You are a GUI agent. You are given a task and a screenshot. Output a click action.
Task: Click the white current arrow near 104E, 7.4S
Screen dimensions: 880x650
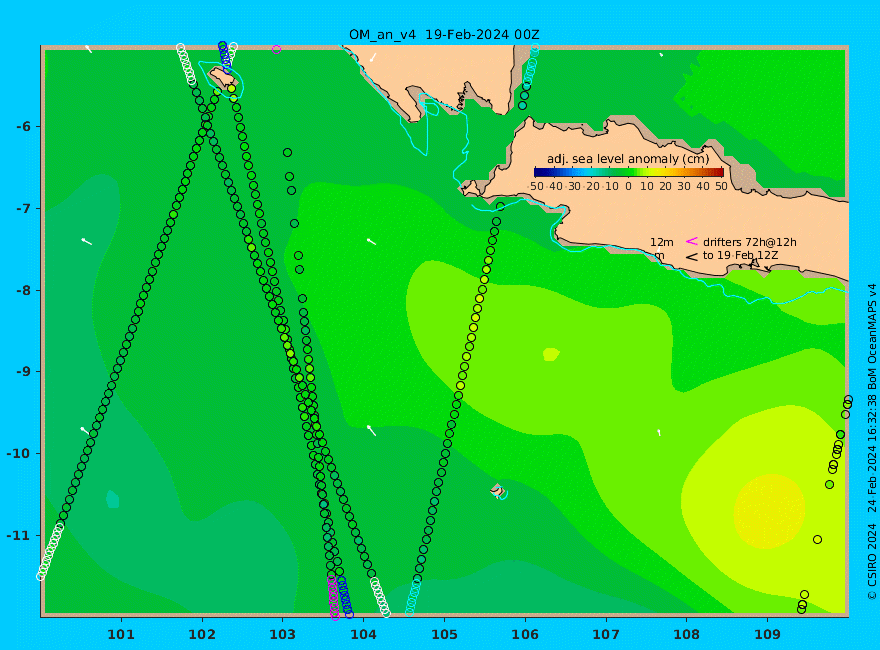coord(372,241)
